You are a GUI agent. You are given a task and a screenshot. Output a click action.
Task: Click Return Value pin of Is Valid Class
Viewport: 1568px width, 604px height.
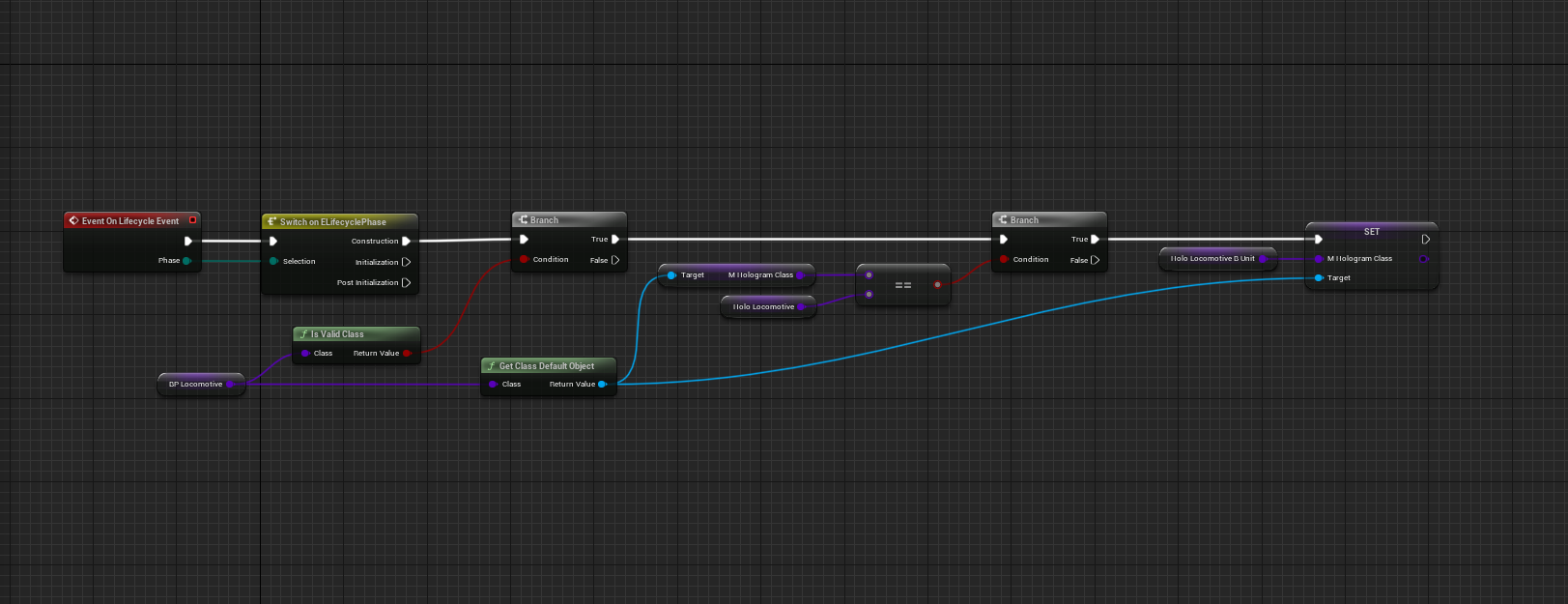(408, 354)
